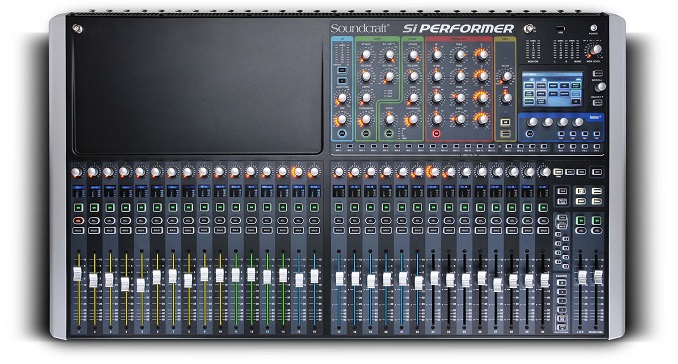The image size is (678, 364).
Task: Click the L&R master fader cap
Action: (582, 278)
